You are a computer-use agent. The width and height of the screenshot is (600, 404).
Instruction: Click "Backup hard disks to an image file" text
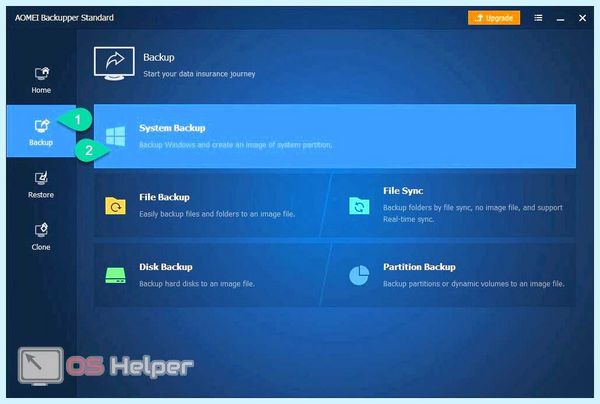197,284
